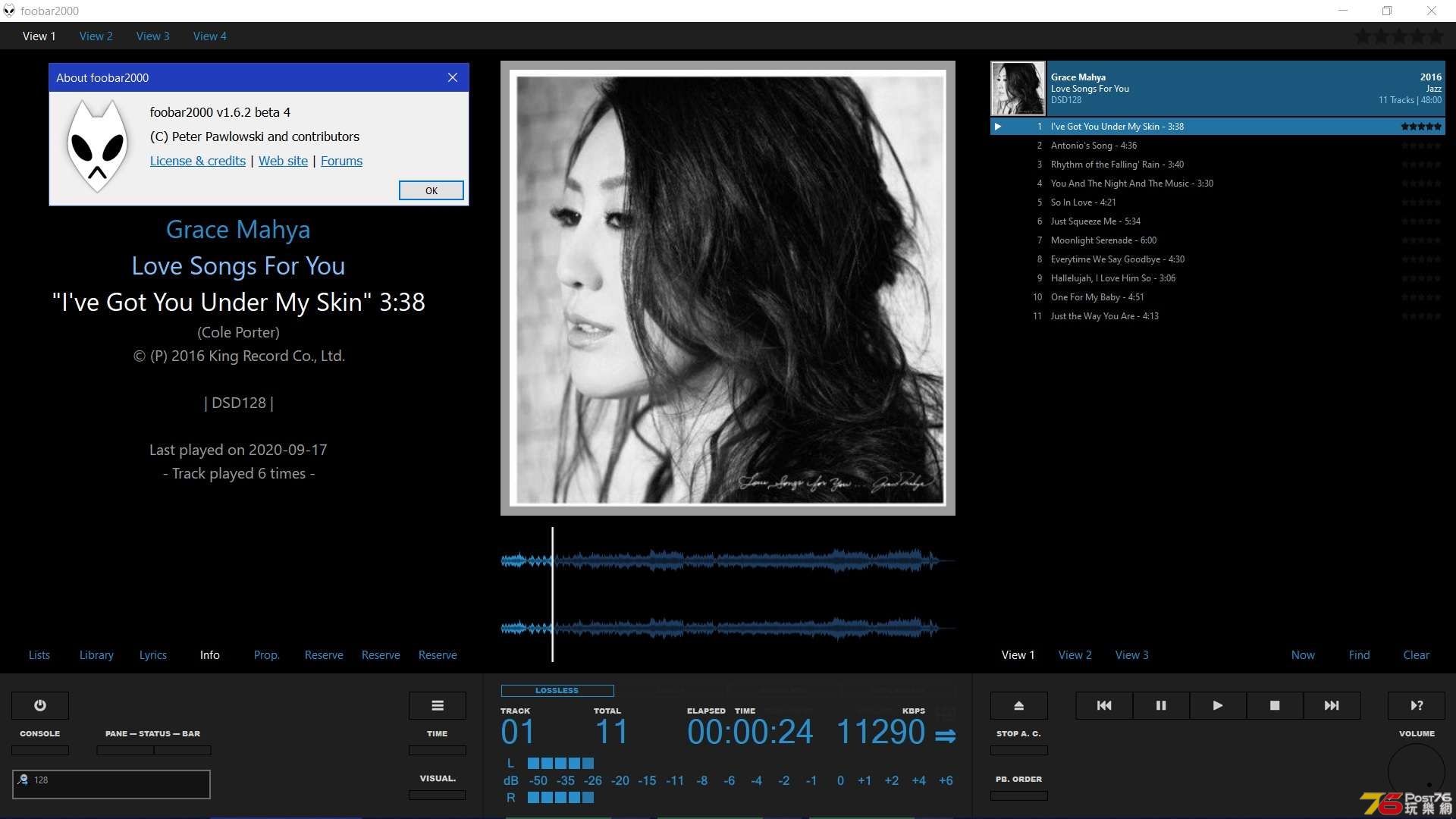Click the top-right star rating display
This screenshot has width=1456, height=819.
click(x=1400, y=36)
